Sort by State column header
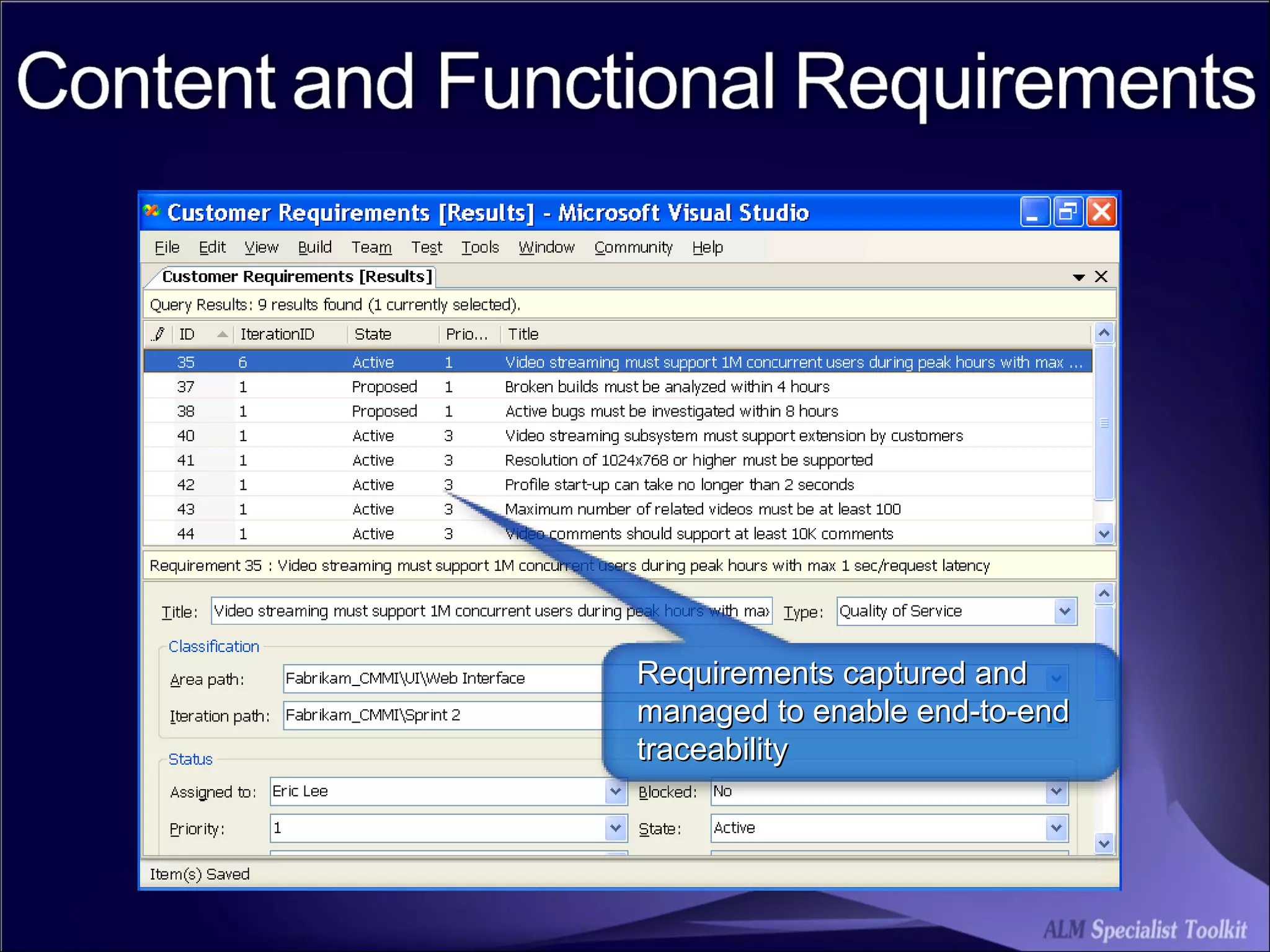This screenshot has height=952, width=1270. [393, 334]
